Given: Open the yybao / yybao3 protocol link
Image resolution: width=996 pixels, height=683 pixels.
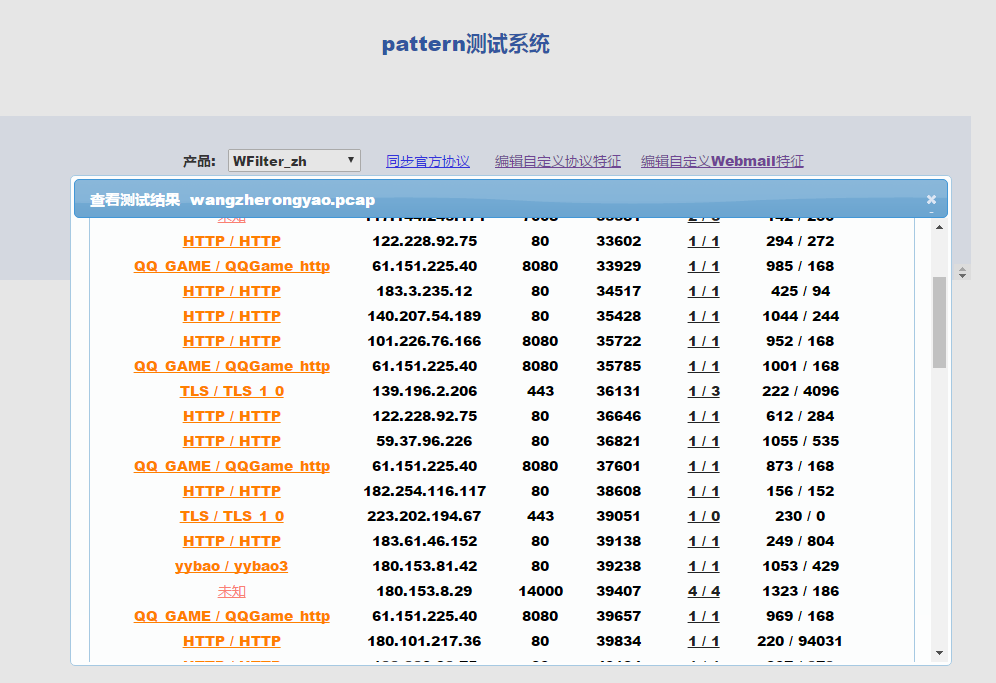Looking at the screenshot, I should point(232,566).
